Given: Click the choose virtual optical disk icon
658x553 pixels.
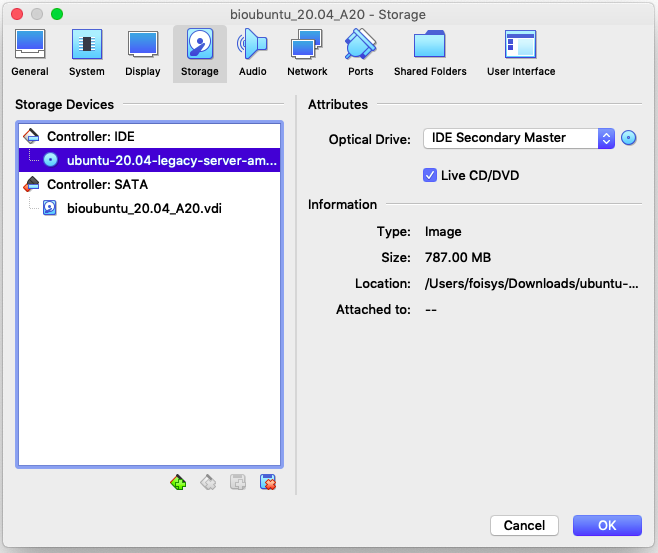Looking at the screenshot, I should click(629, 138).
